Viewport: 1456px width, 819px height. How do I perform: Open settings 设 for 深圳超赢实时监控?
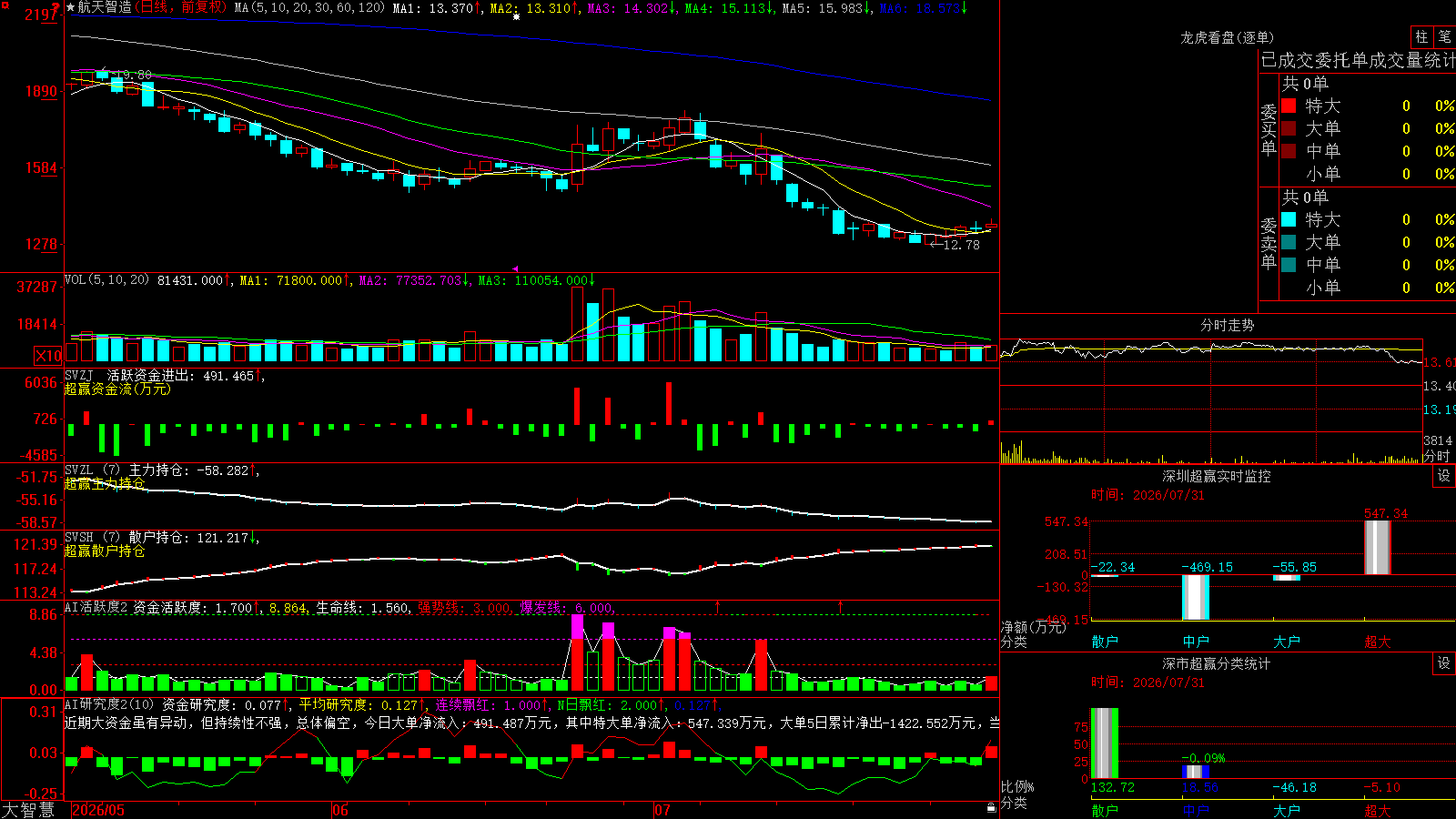[x=1444, y=476]
